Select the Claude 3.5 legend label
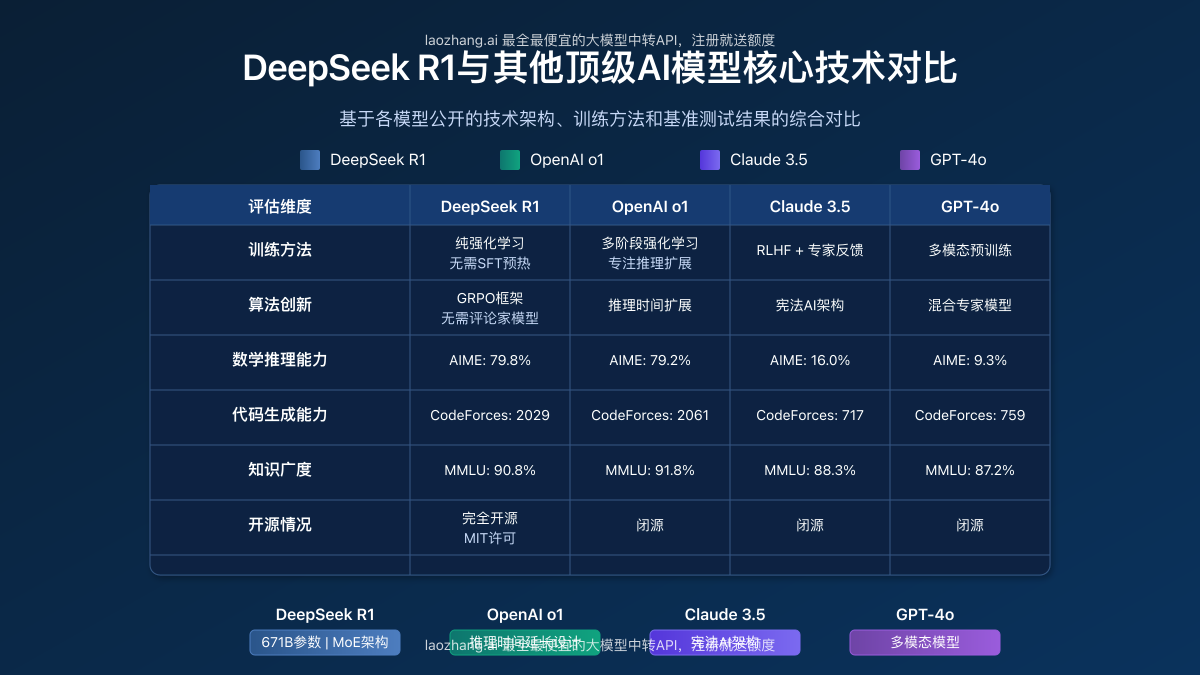The height and width of the screenshot is (675, 1200). point(769,160)
